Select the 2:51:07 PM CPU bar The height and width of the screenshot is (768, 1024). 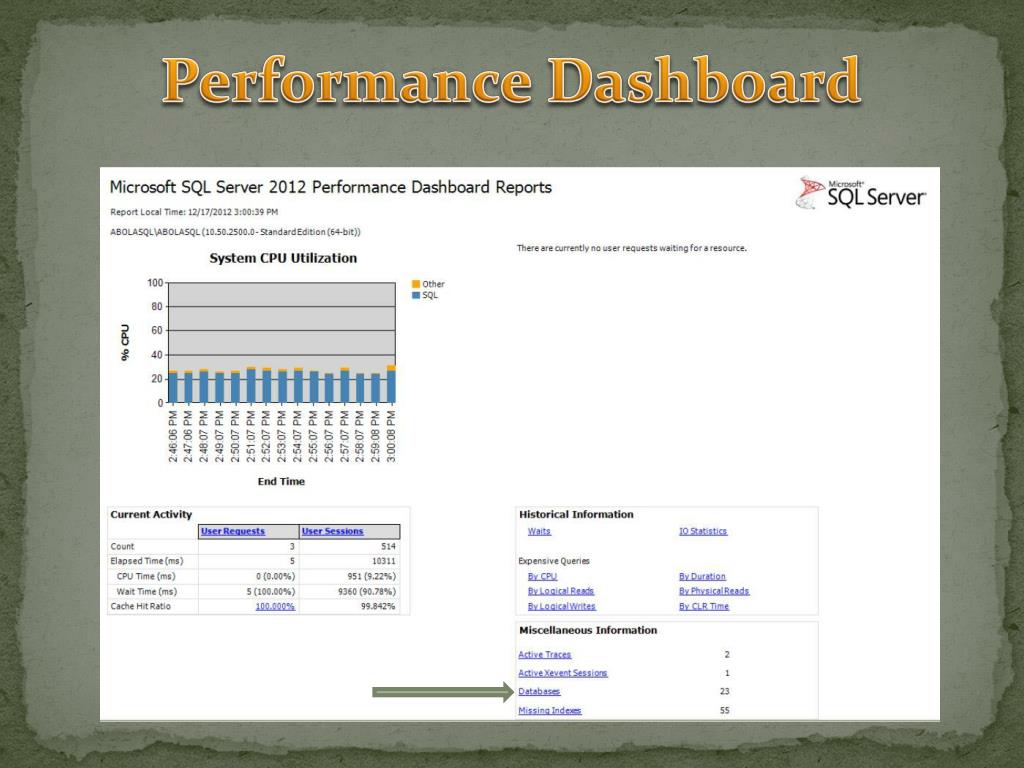(x=251, y=385)
